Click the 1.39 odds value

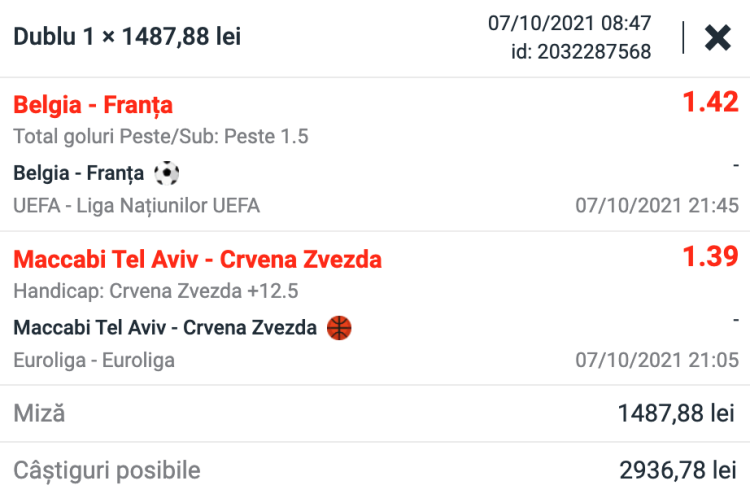click(x=710, y=257)
